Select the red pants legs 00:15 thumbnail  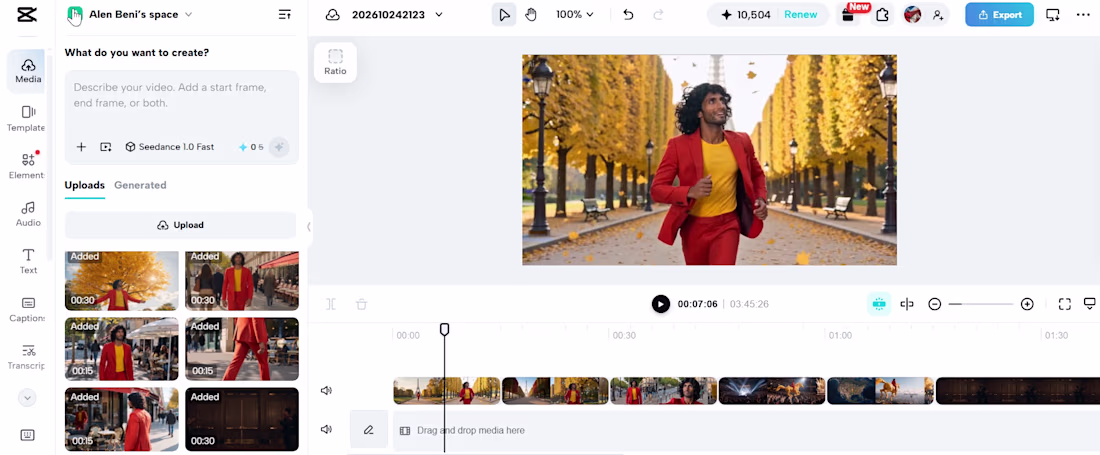[x=242, y=348]
